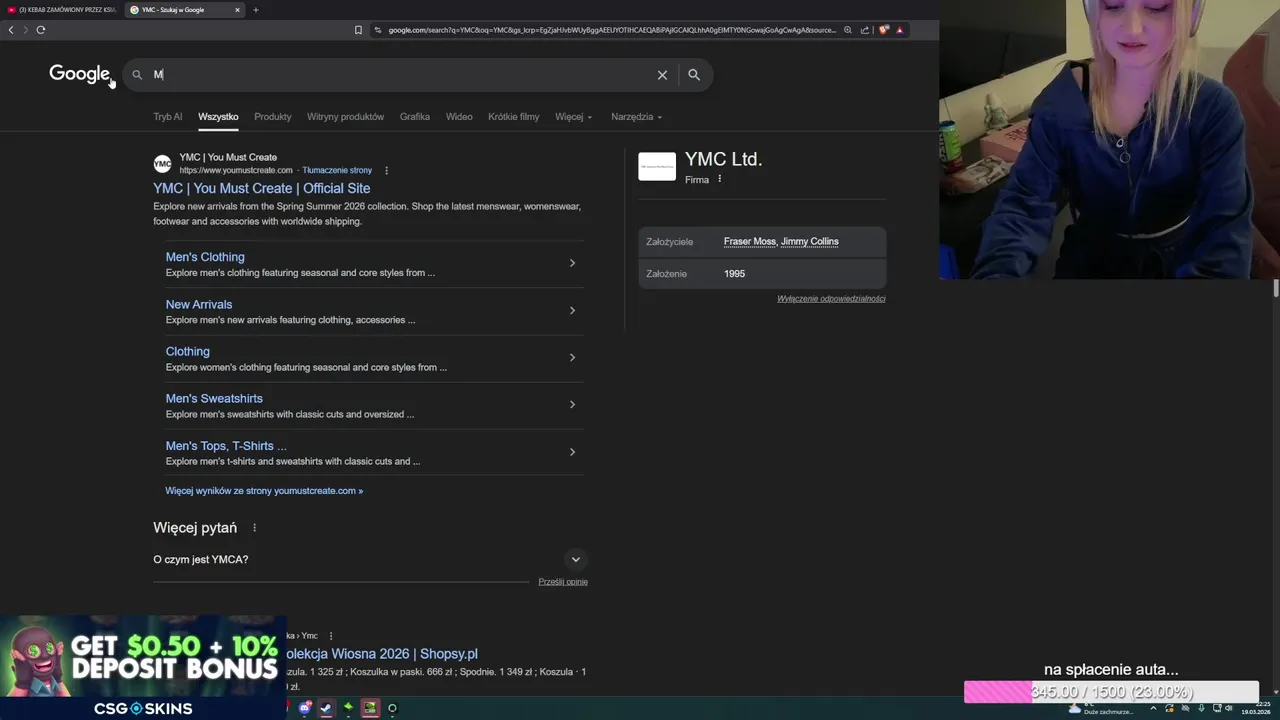The width and height of the screenshot is (1280, 720).
Task: Open the Clothing sitelink
Action: pyautogui.click(x=187, y=351)
